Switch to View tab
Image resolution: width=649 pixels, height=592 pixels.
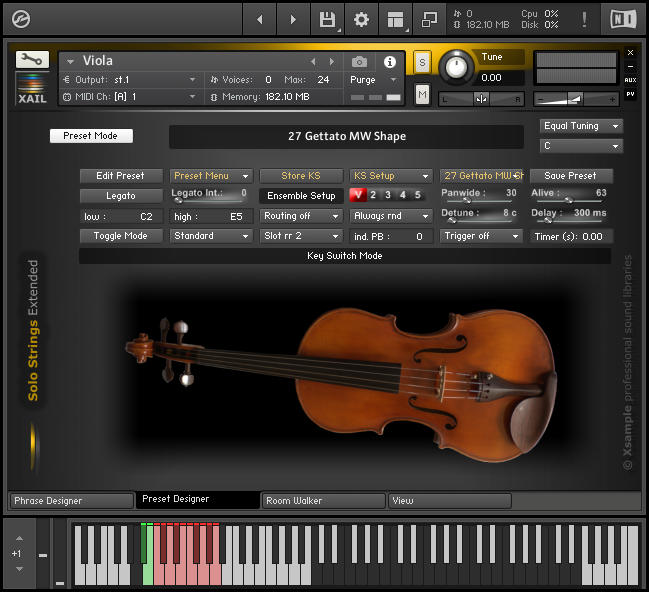click(x=449, y=501)
